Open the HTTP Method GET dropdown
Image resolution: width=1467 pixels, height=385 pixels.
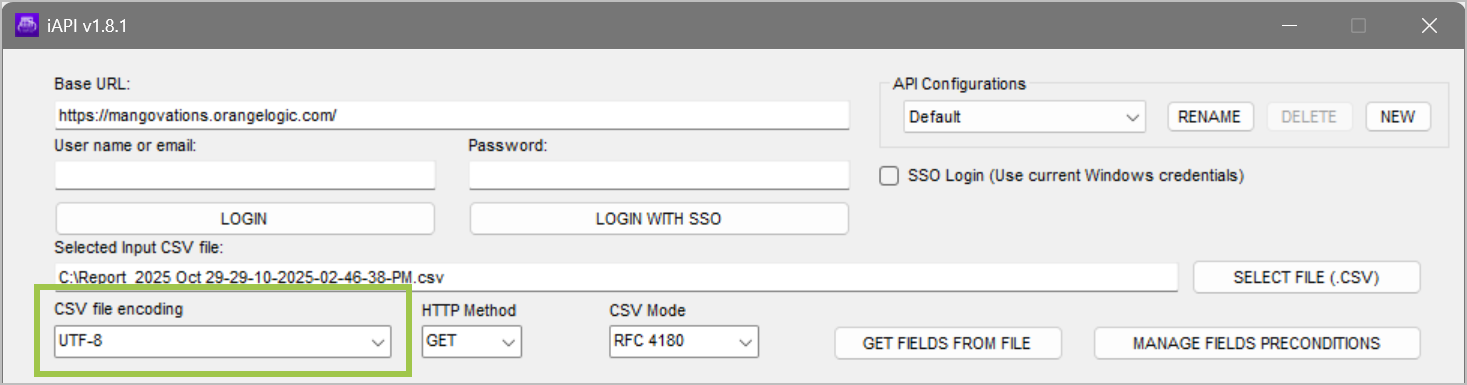[x=472, y=342]
